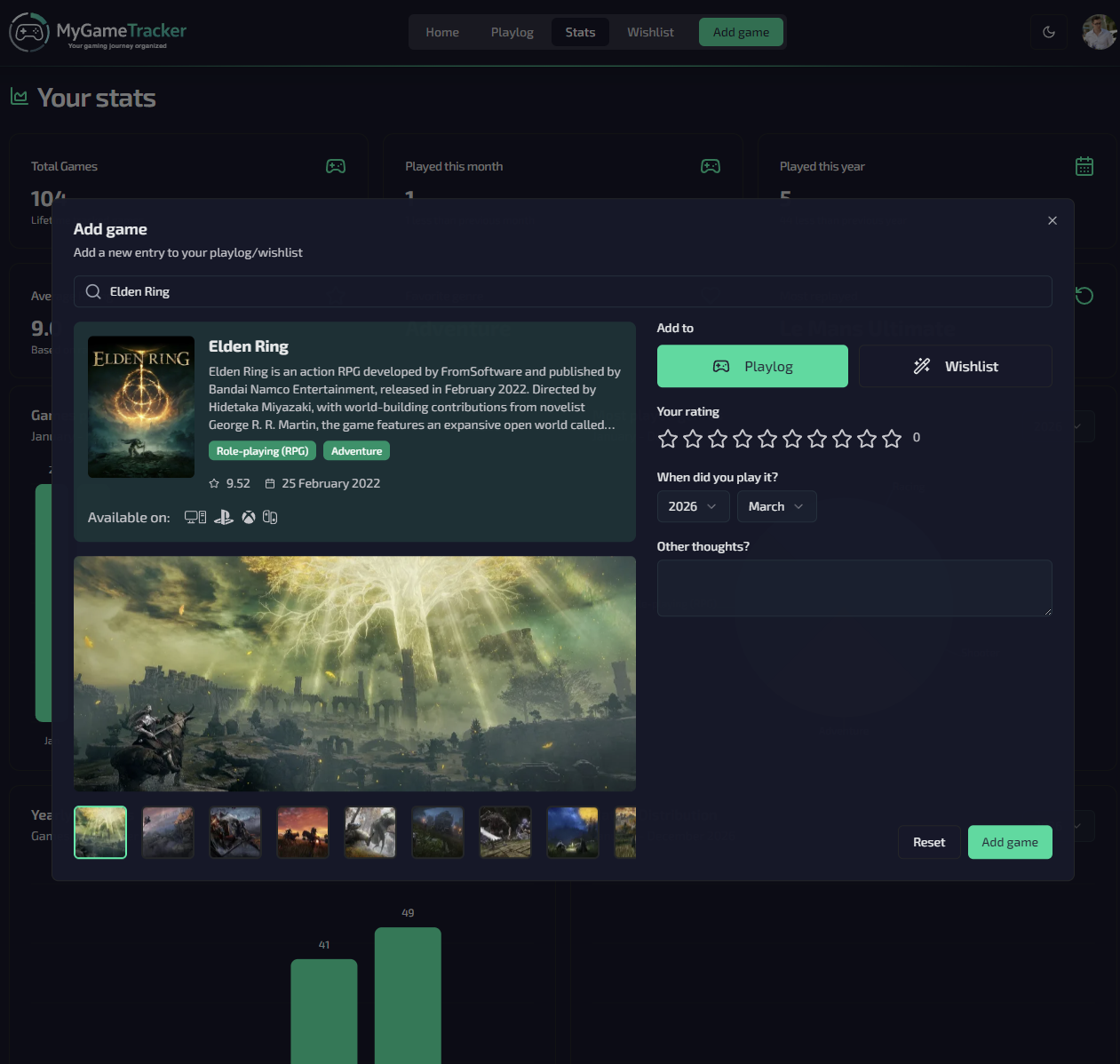The width and height of the screenshot is (1120, 1064).
Task: Click the Xbox icon under Available on
Action: pyautogui.click(x=248, y=516)
